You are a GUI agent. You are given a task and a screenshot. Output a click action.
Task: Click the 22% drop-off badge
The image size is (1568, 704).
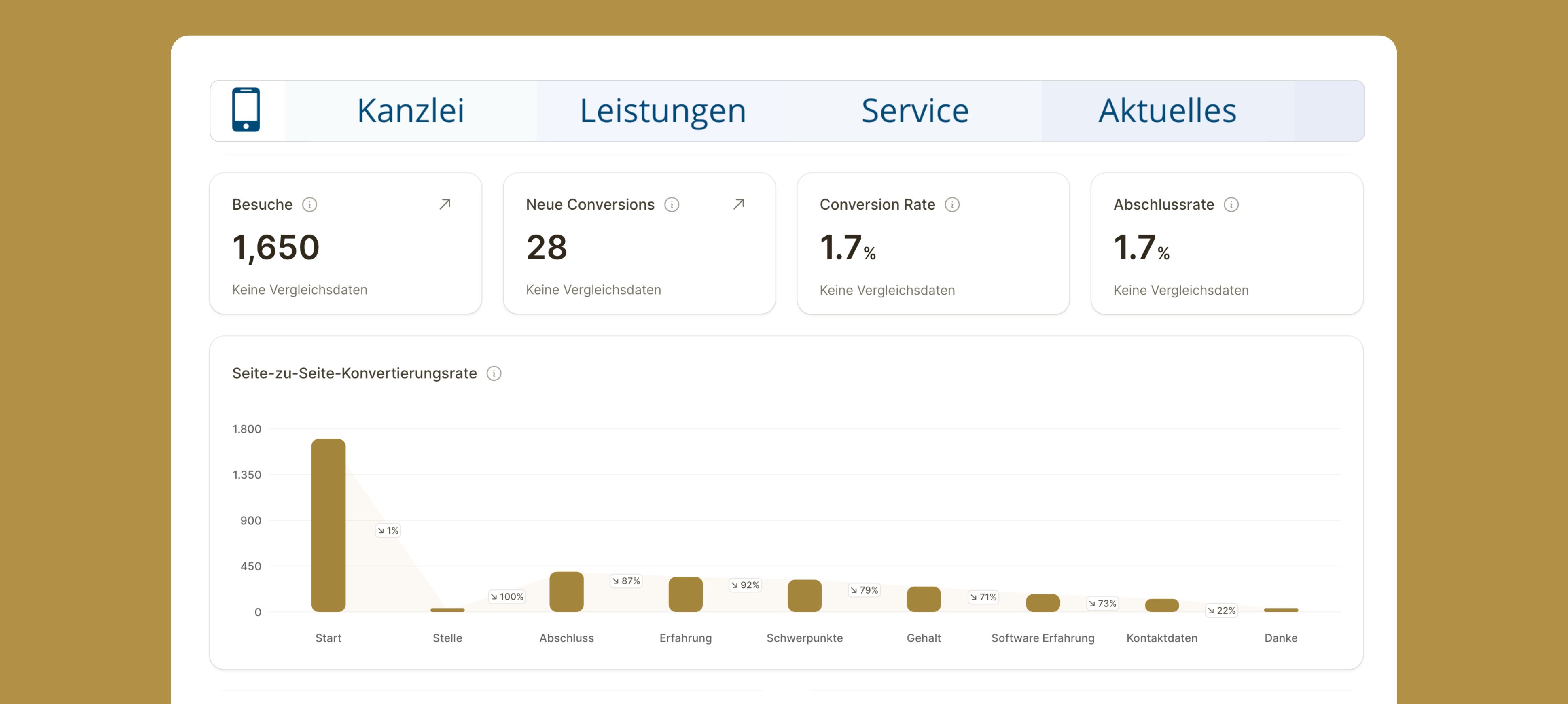(1222, 610)
